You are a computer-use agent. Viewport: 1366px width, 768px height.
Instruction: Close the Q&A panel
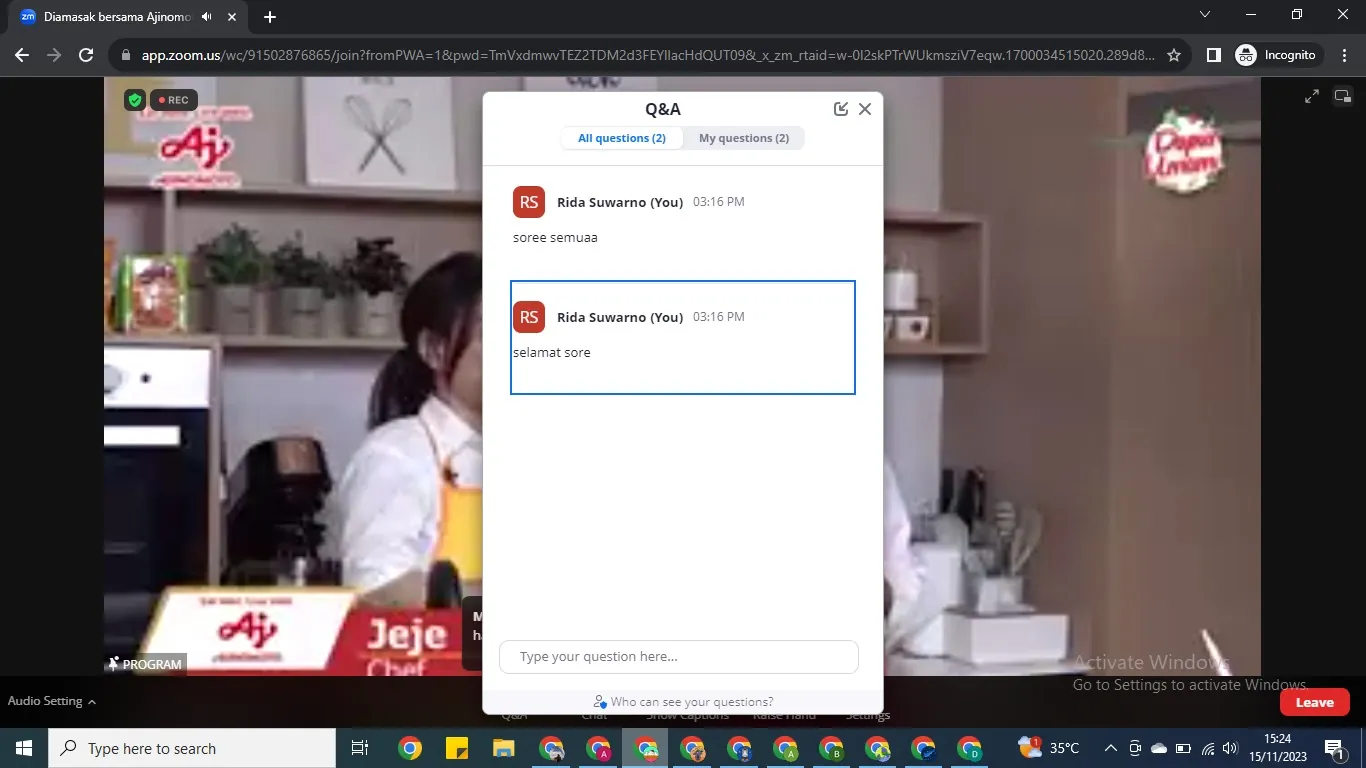865,109
